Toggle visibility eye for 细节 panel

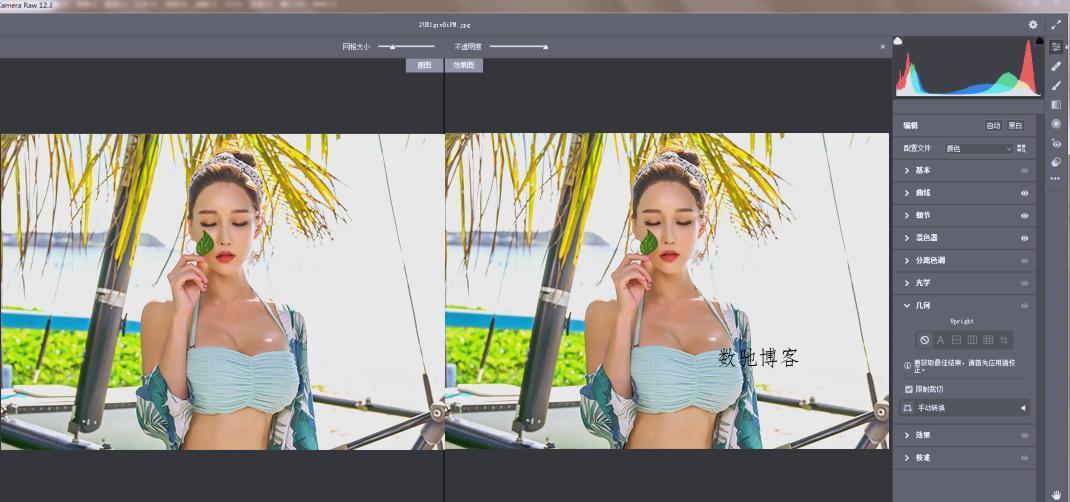point(1024,216)
